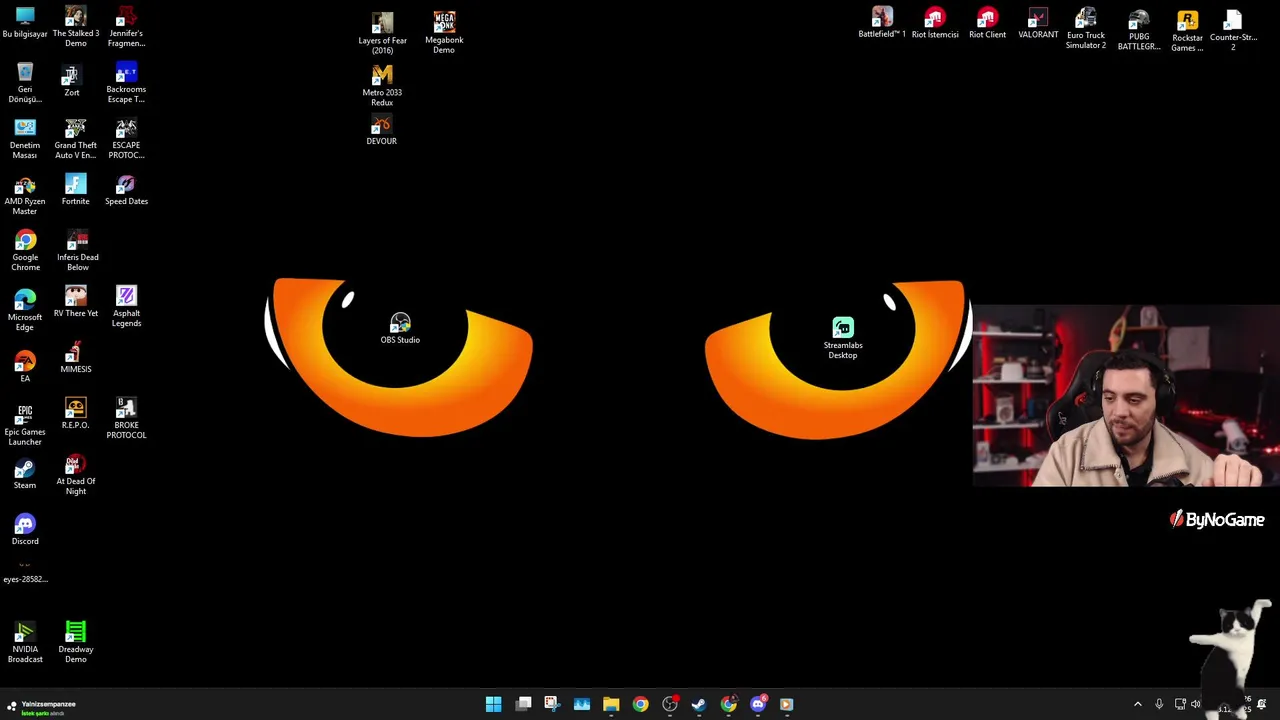Select the Google Chrome desktop shortcut
Screen dimensions: 1280x720
(25, 251)
